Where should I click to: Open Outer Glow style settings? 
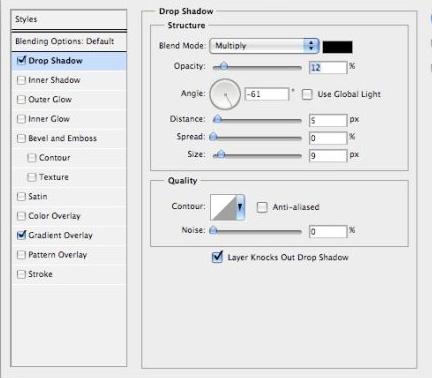[x=50, y=100]
